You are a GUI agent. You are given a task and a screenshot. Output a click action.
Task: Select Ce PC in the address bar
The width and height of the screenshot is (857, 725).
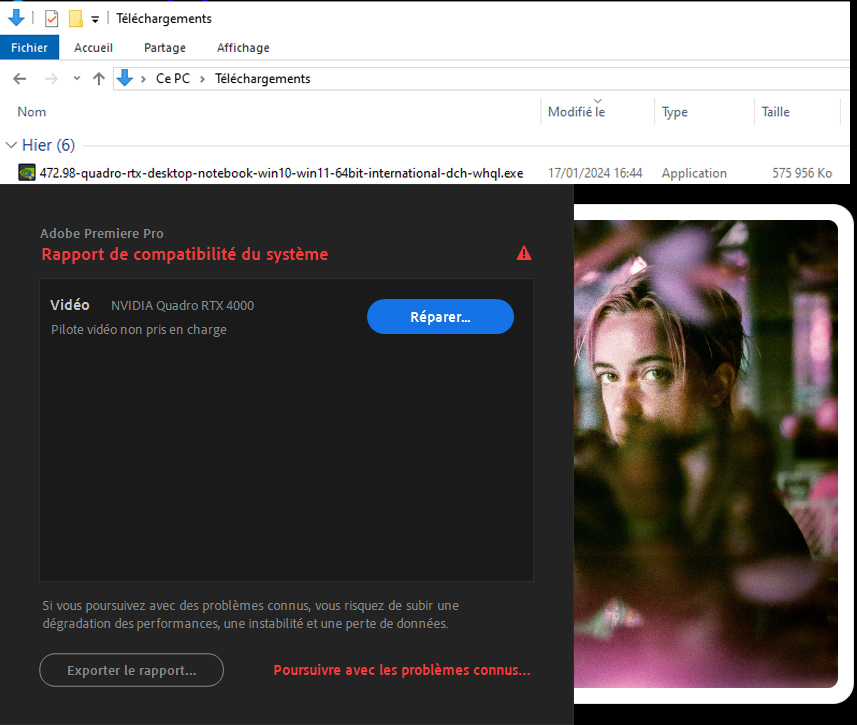[173, 79]
